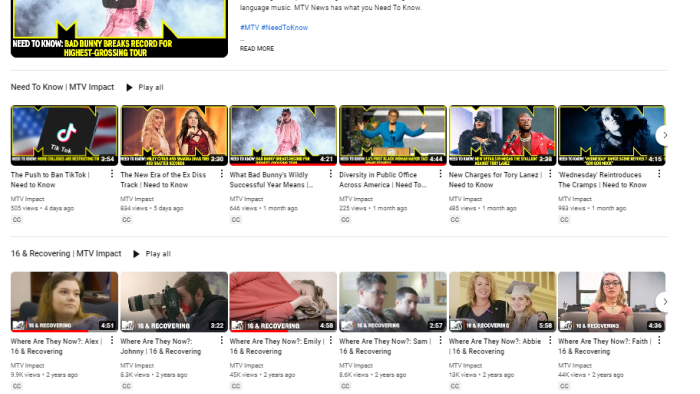Image resolution: width=700 pixels, height=394 pixels.
Task: Click READ MORE under video description
Action: [x=257, y=49]
